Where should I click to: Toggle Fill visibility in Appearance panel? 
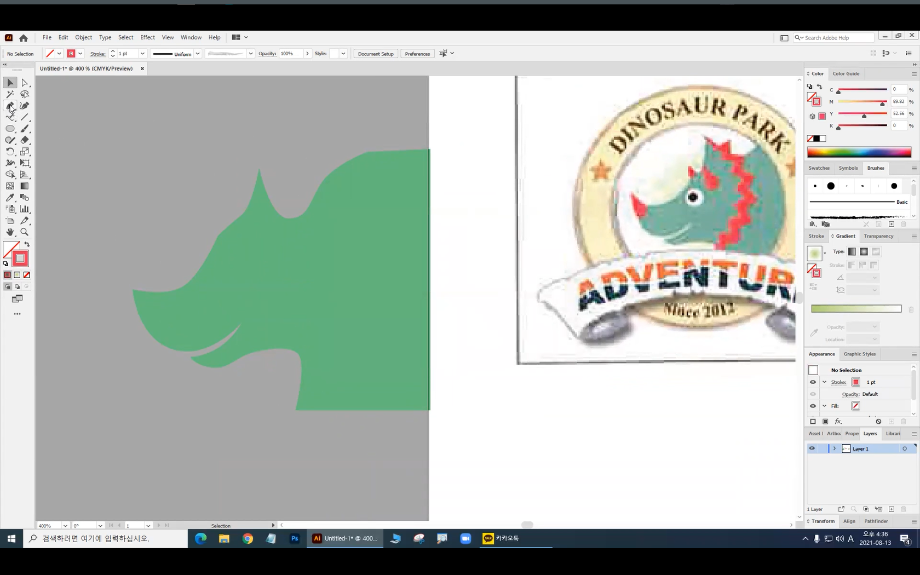tap(812, 406)
